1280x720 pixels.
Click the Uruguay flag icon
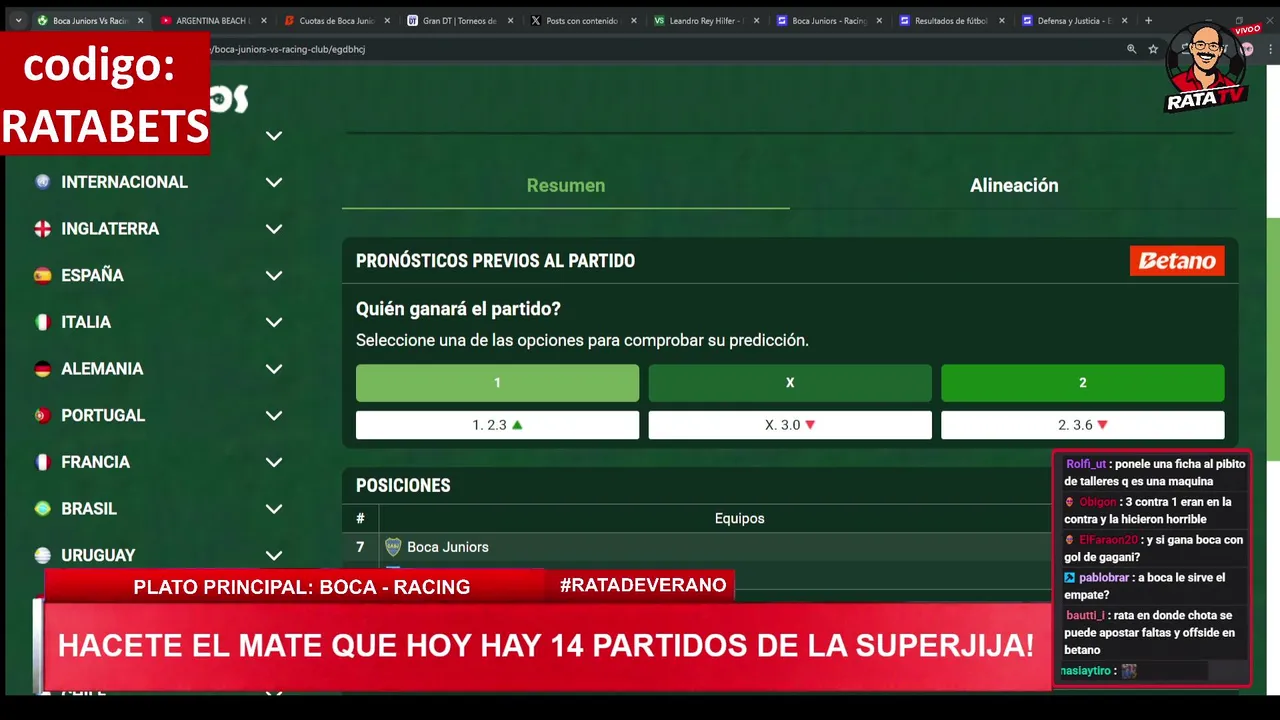(42, 555)
